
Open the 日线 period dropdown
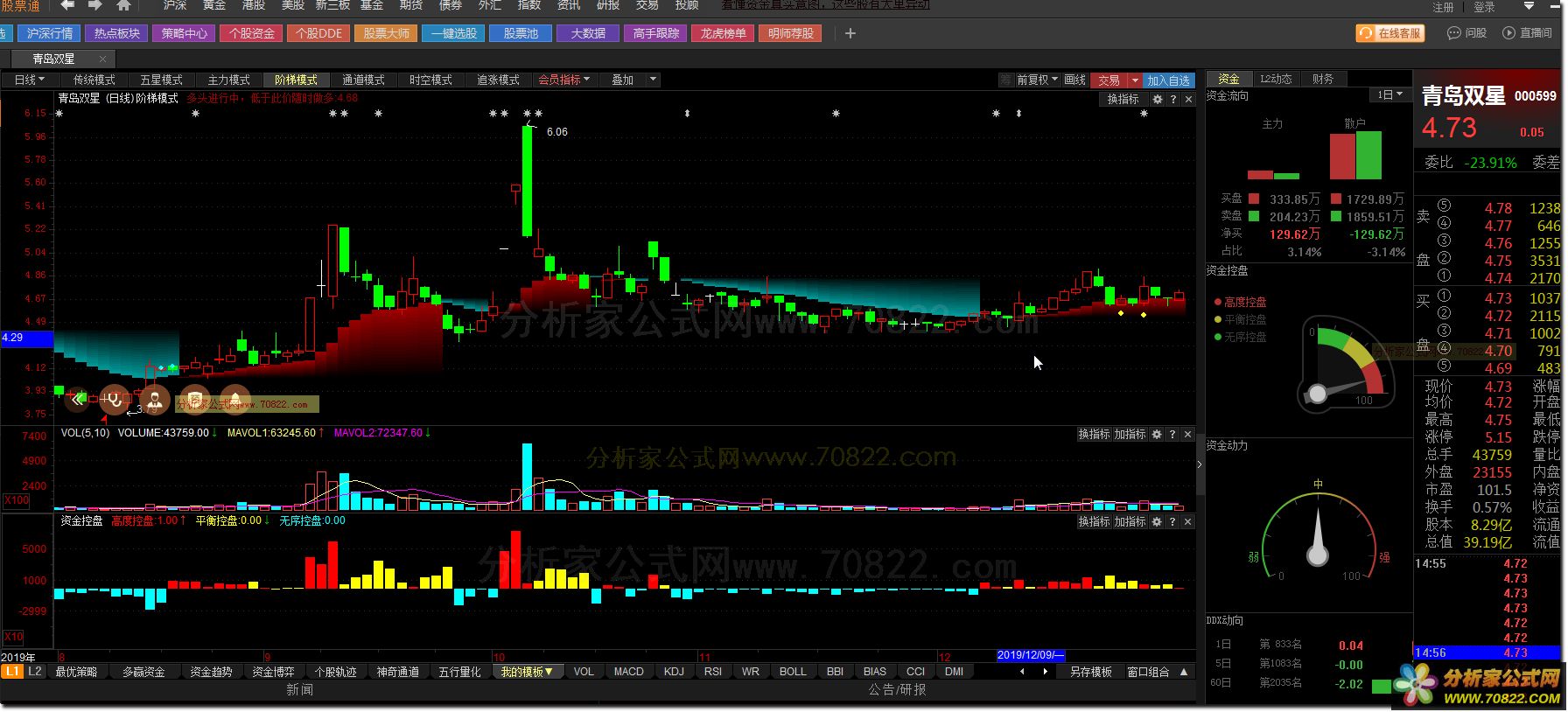[x=29, y=80]
